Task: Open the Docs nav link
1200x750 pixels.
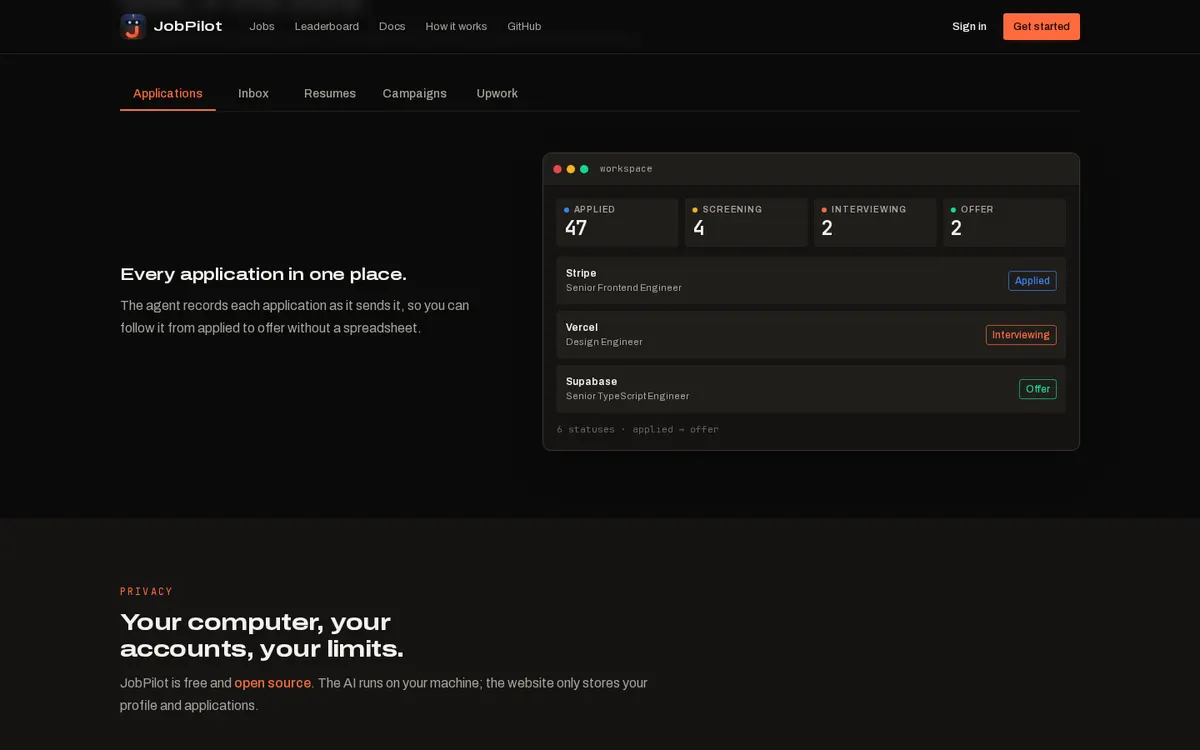Action: coord(392,27)
